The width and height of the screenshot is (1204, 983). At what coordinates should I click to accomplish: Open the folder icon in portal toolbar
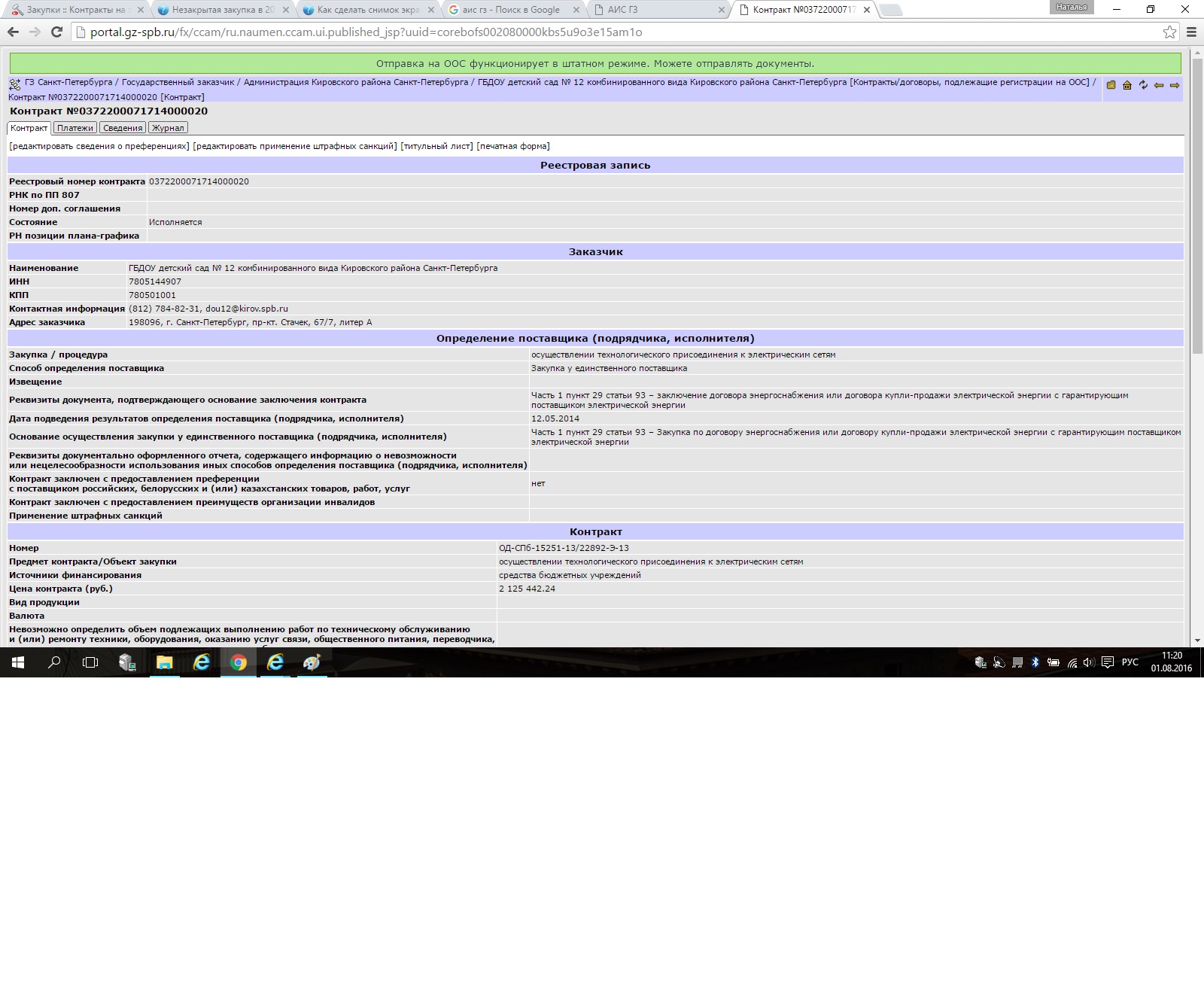[1111, 85]
